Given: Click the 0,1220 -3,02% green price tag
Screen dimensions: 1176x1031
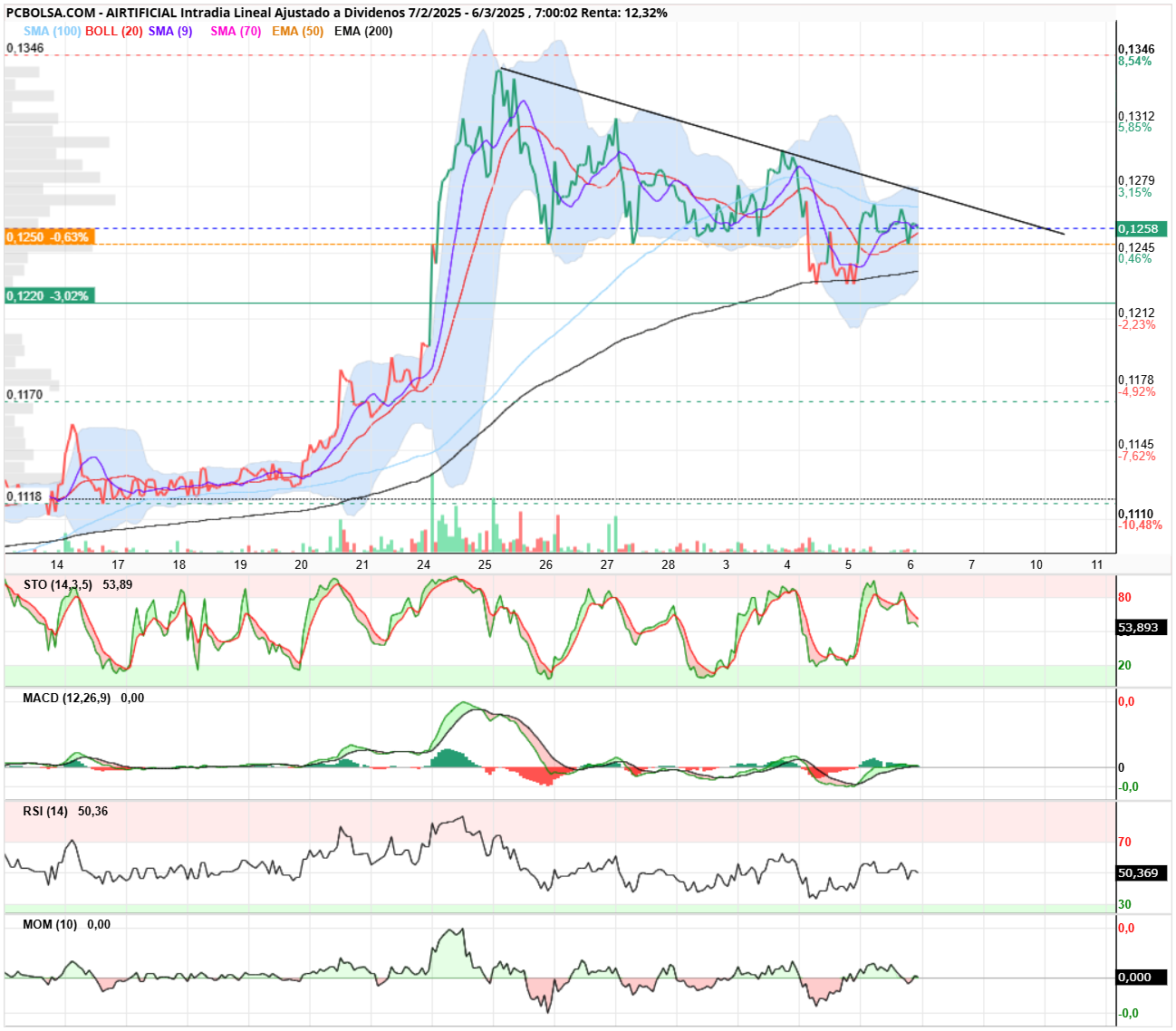Looking at the screenshot, I should tap(48, 295).
